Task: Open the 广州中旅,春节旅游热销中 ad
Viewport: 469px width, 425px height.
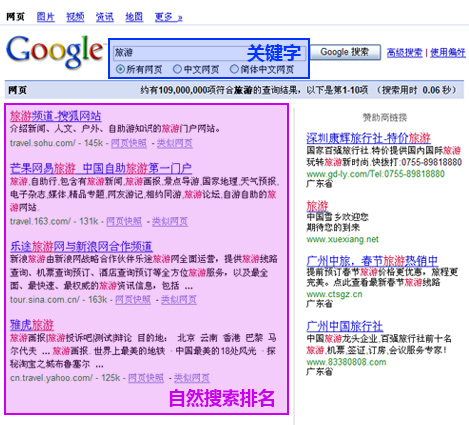Action: click(372, 260)
